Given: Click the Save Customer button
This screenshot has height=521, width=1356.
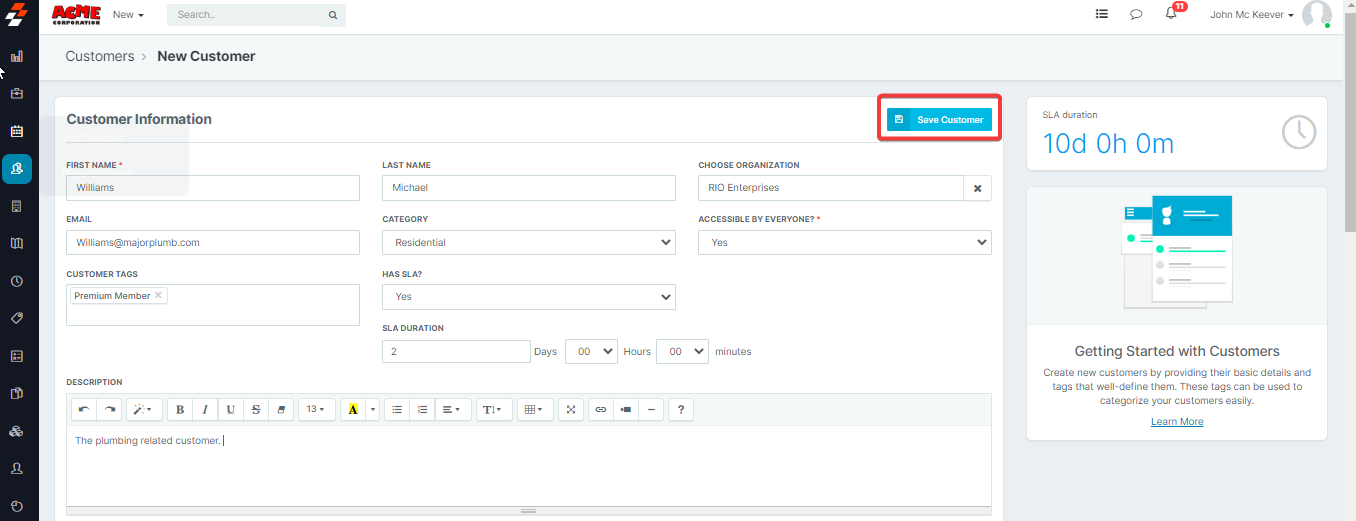Looking at the screenshot, I should coord(939,120).
